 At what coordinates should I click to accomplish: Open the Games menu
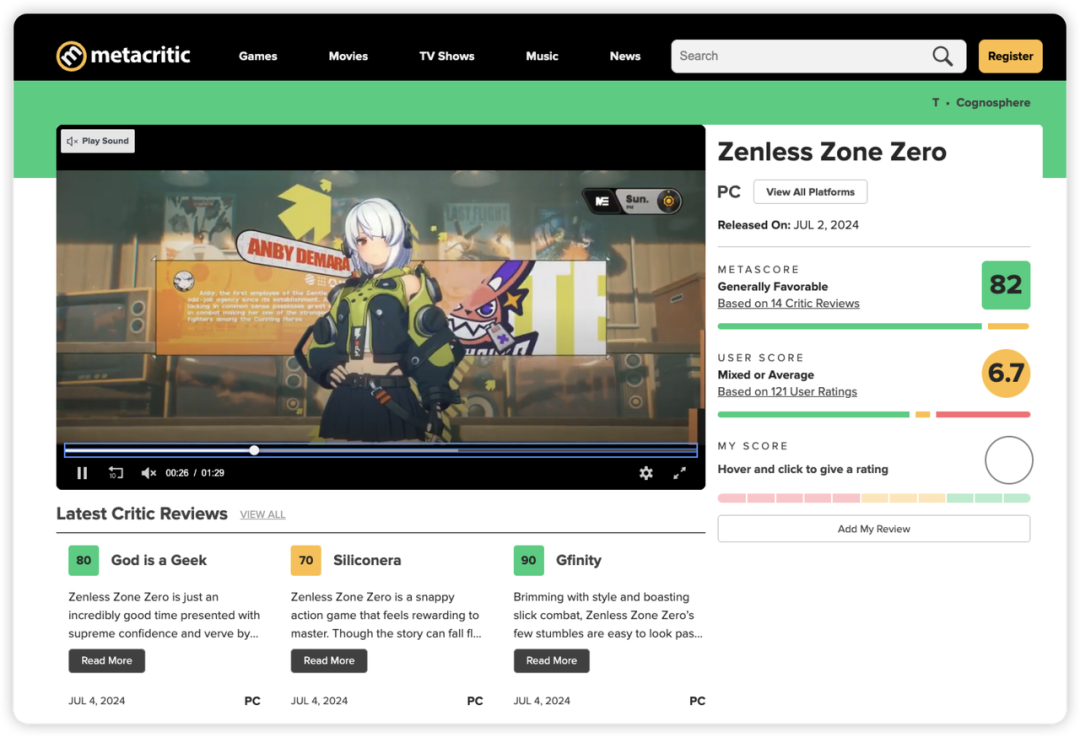258,56
